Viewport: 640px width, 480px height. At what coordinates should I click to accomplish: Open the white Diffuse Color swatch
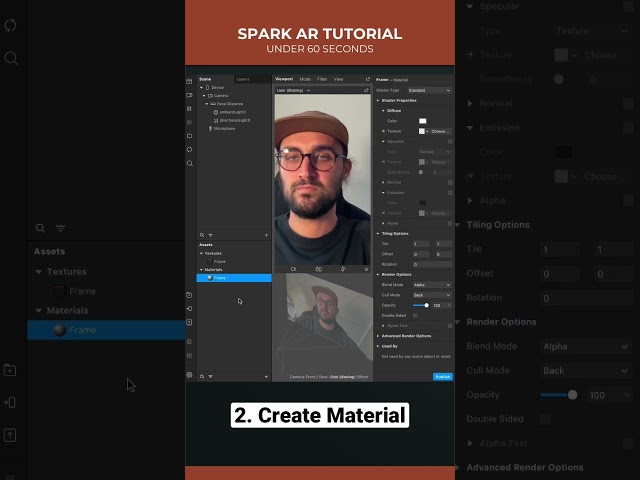click(x=422, y=121)
